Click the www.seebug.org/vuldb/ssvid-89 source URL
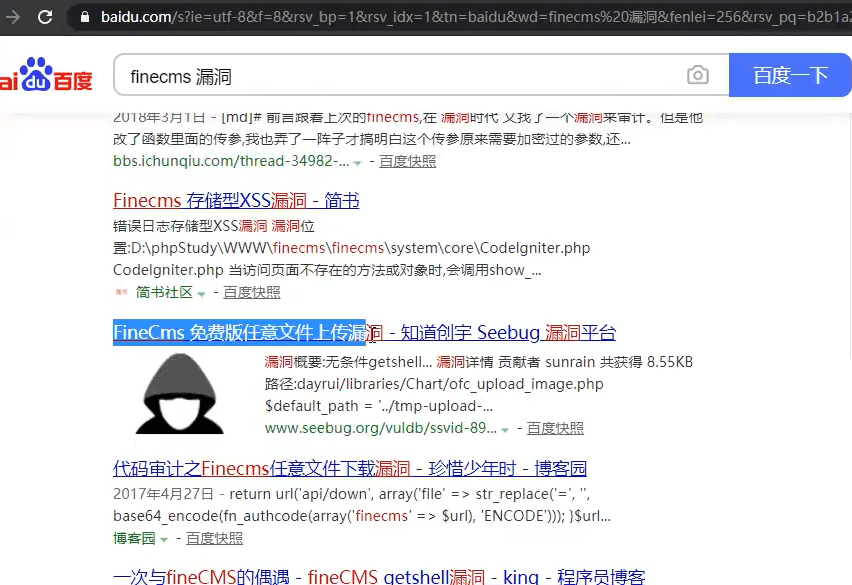The image size is (852, 585). pos(380,428)
